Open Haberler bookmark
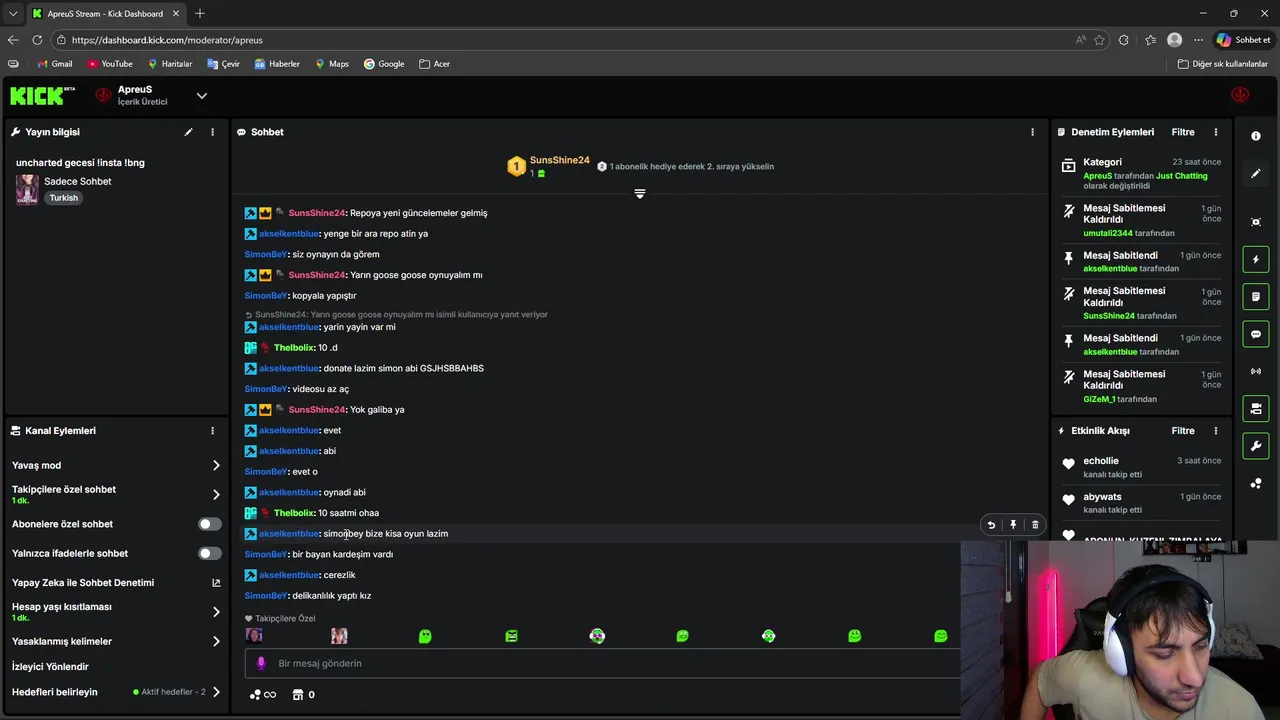This screenshot has width=1280, height=720. [x=277, y=64]
